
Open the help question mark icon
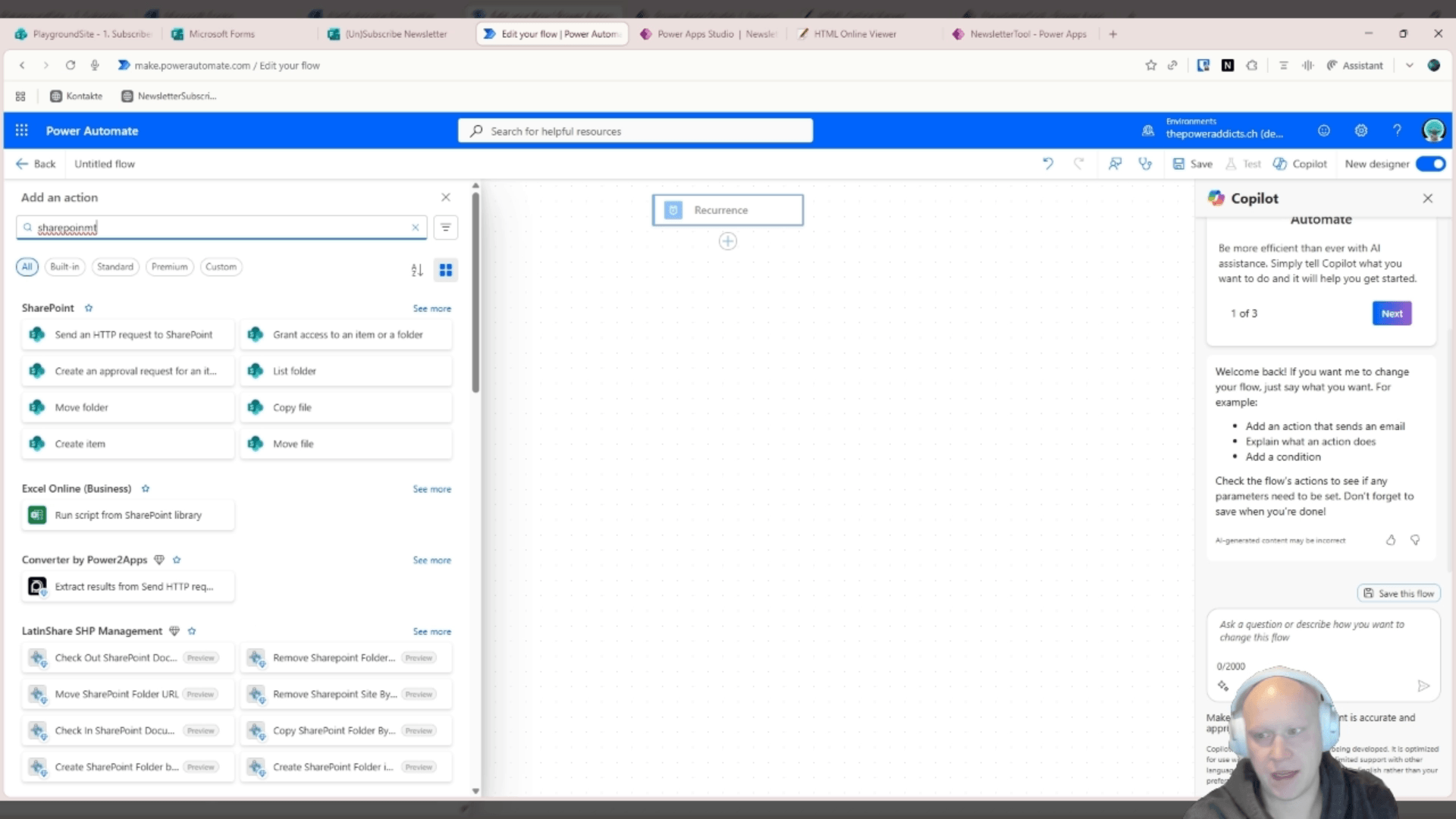click(x=1397, y=130)
